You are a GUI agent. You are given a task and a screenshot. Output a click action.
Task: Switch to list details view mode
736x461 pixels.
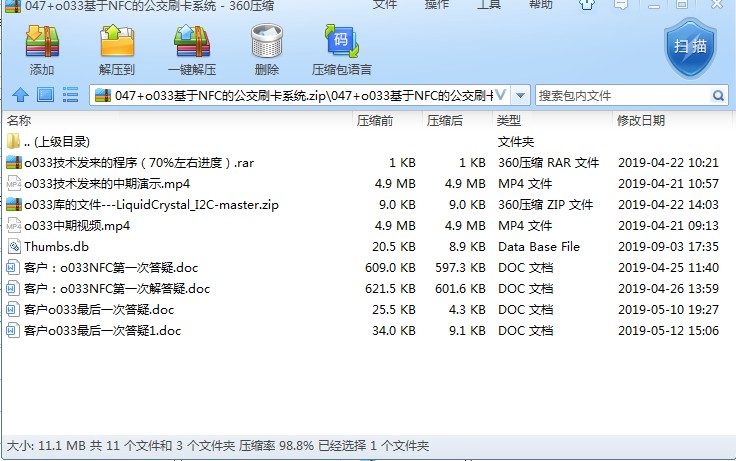(x=70, y=95)
